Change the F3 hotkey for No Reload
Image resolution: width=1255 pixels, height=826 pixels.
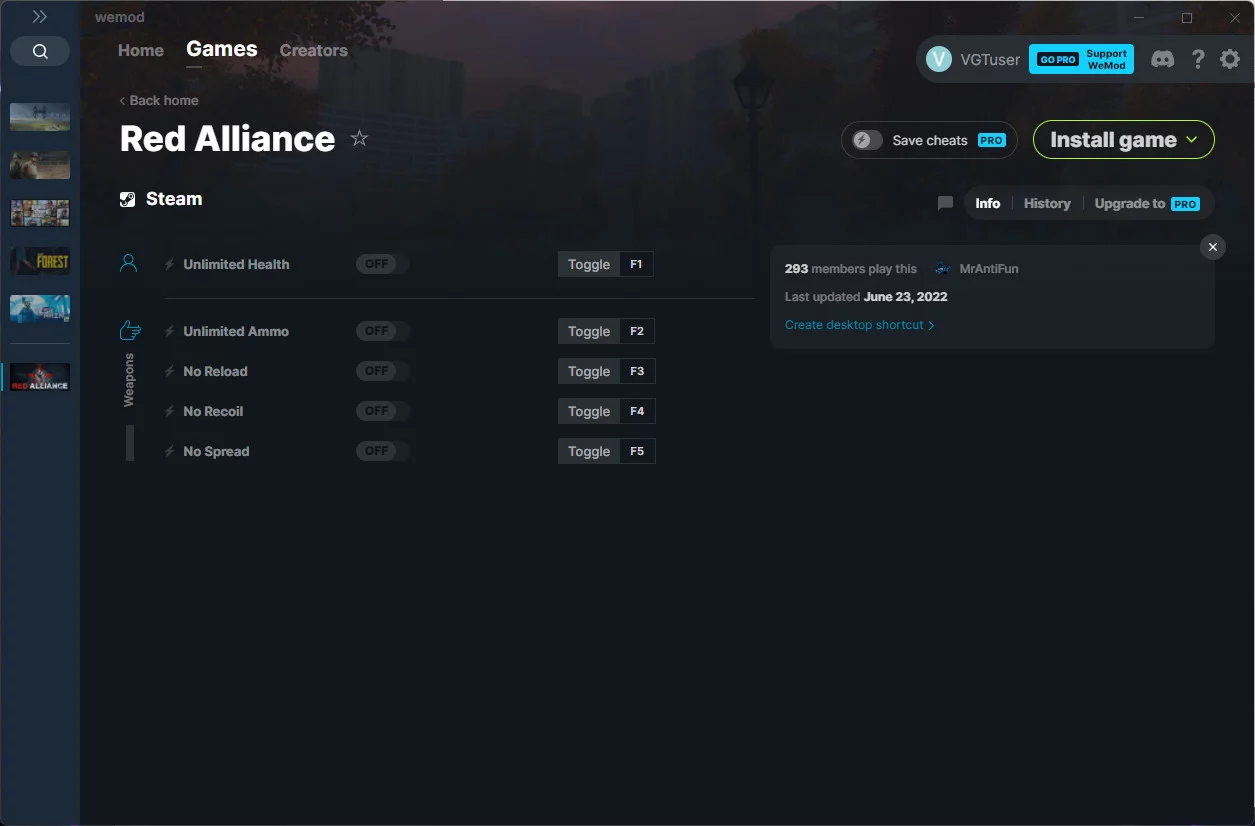click(x=637, y=371)
